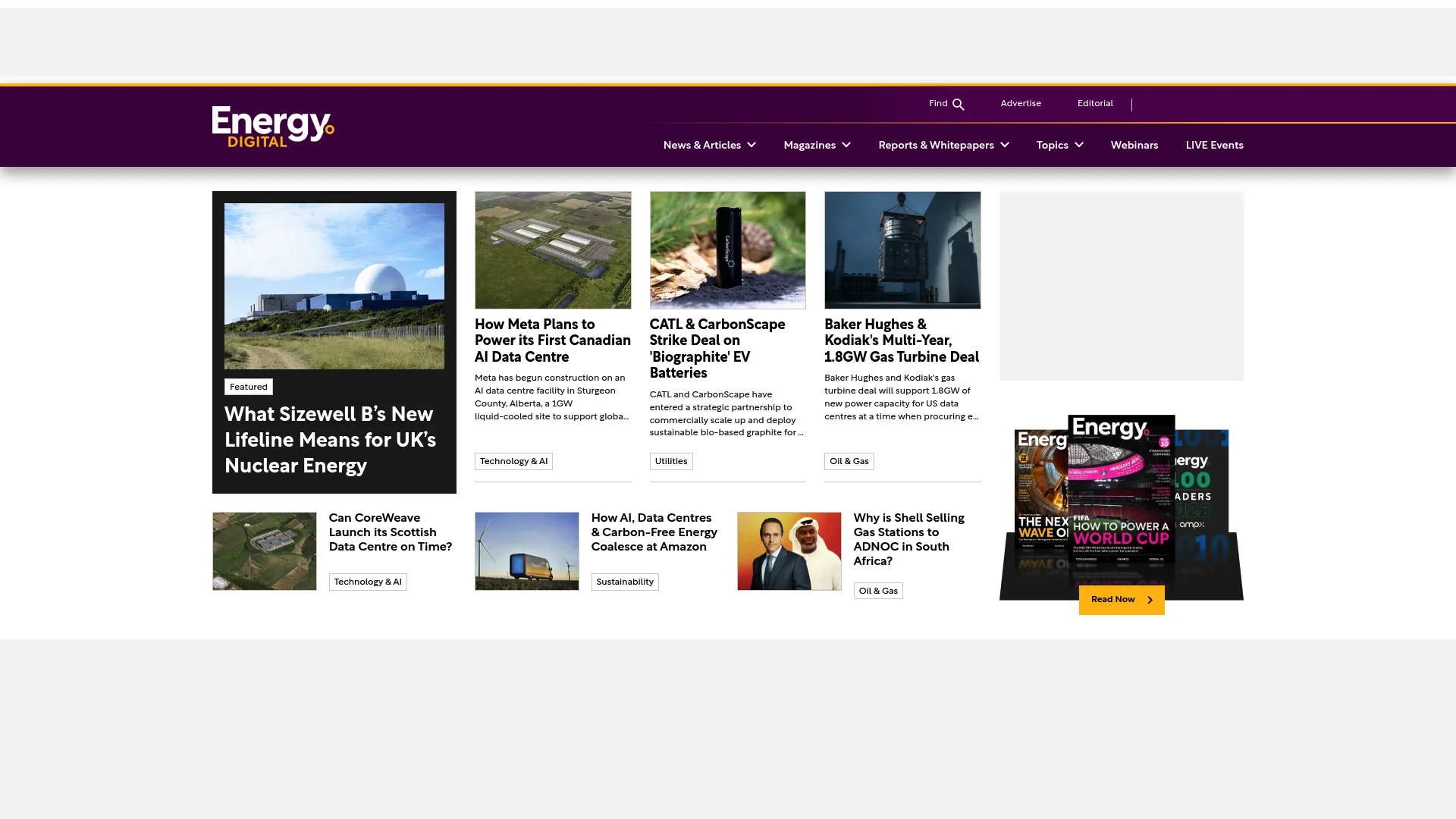Image resolution: width=1456 pixels, height=819 pixels.
Task: Open the Baker Hughes gas turbine image
Action: click(902, 250)
